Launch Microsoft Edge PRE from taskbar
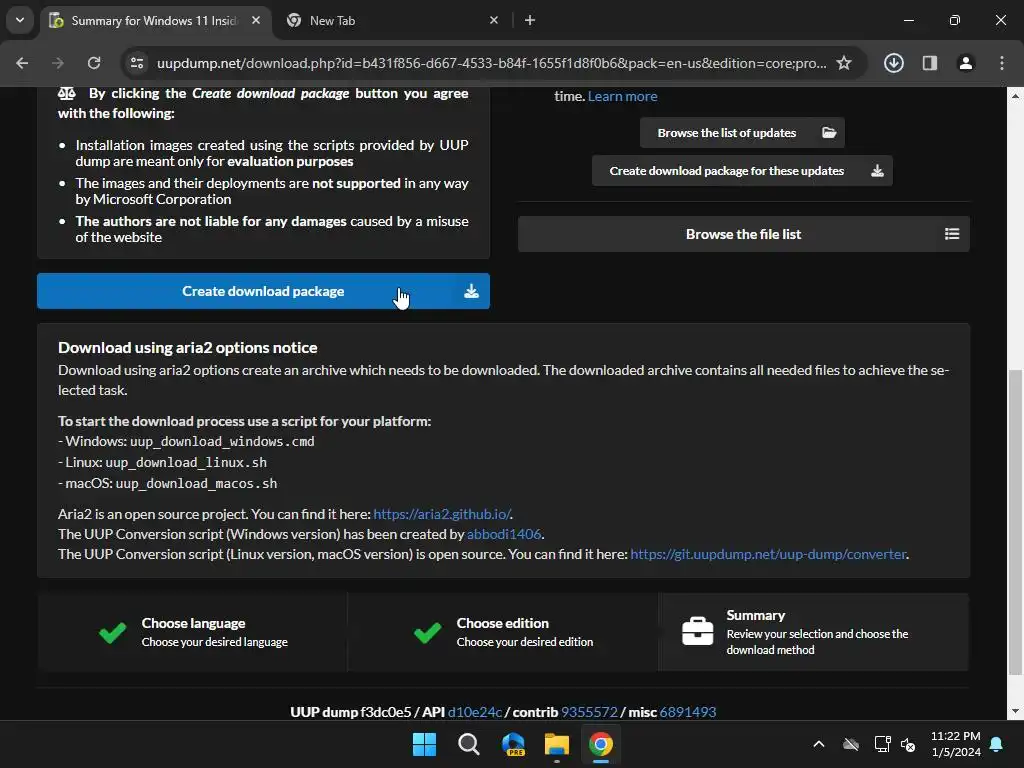Image resolution: width=1024 pixels, height=768 pixels. [x=513, y=744]
